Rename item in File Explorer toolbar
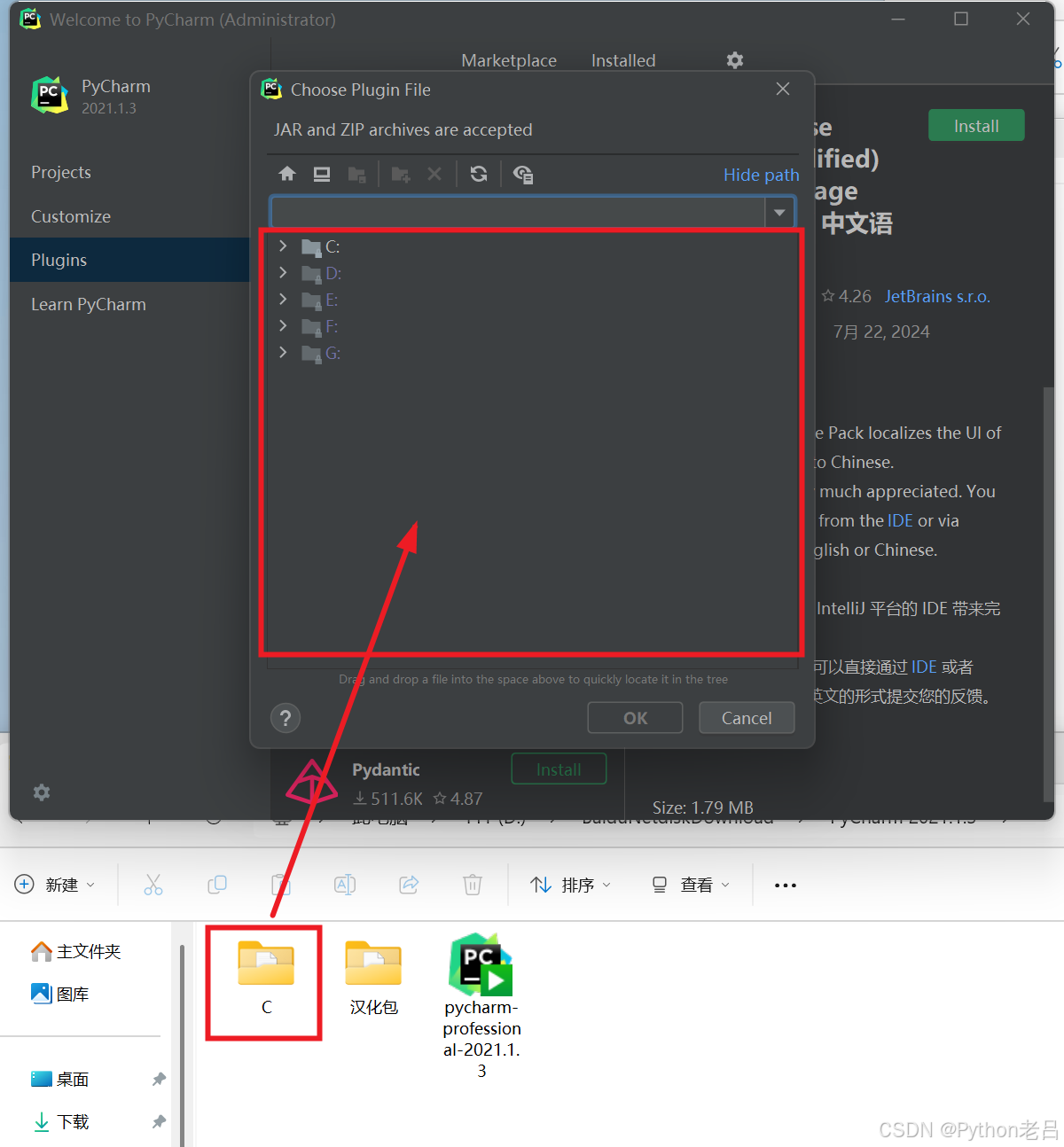The image size is (1064, 1147). 345,885
